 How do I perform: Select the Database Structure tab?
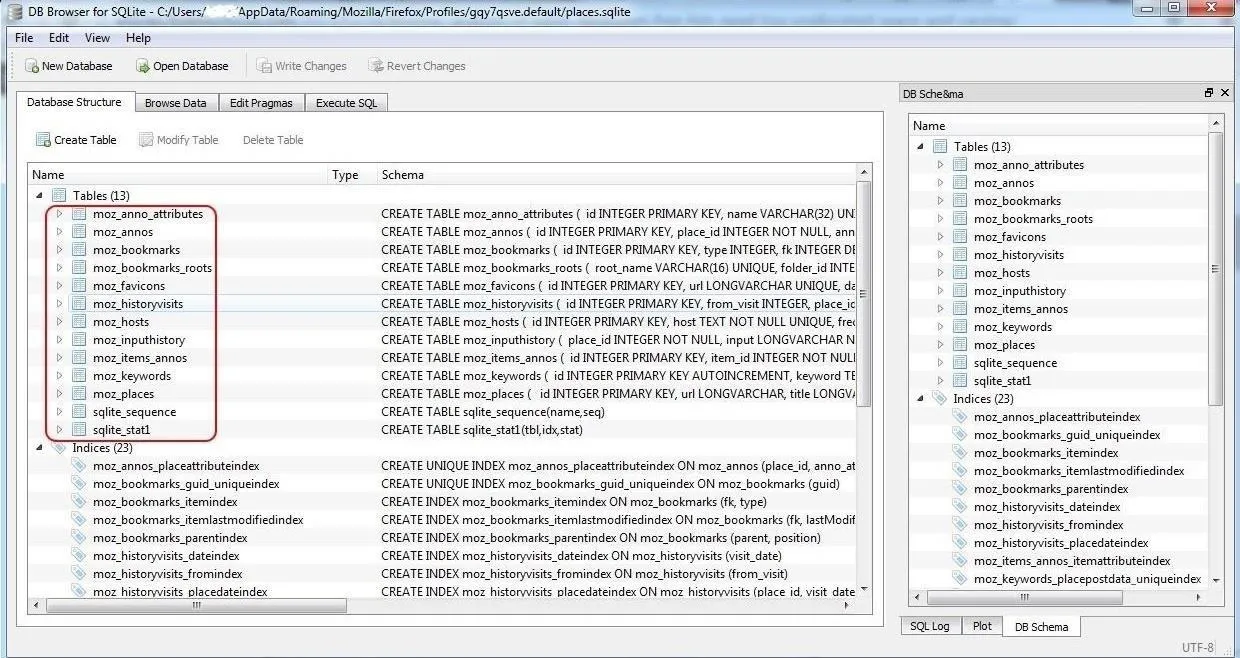(x=74, y=102)
